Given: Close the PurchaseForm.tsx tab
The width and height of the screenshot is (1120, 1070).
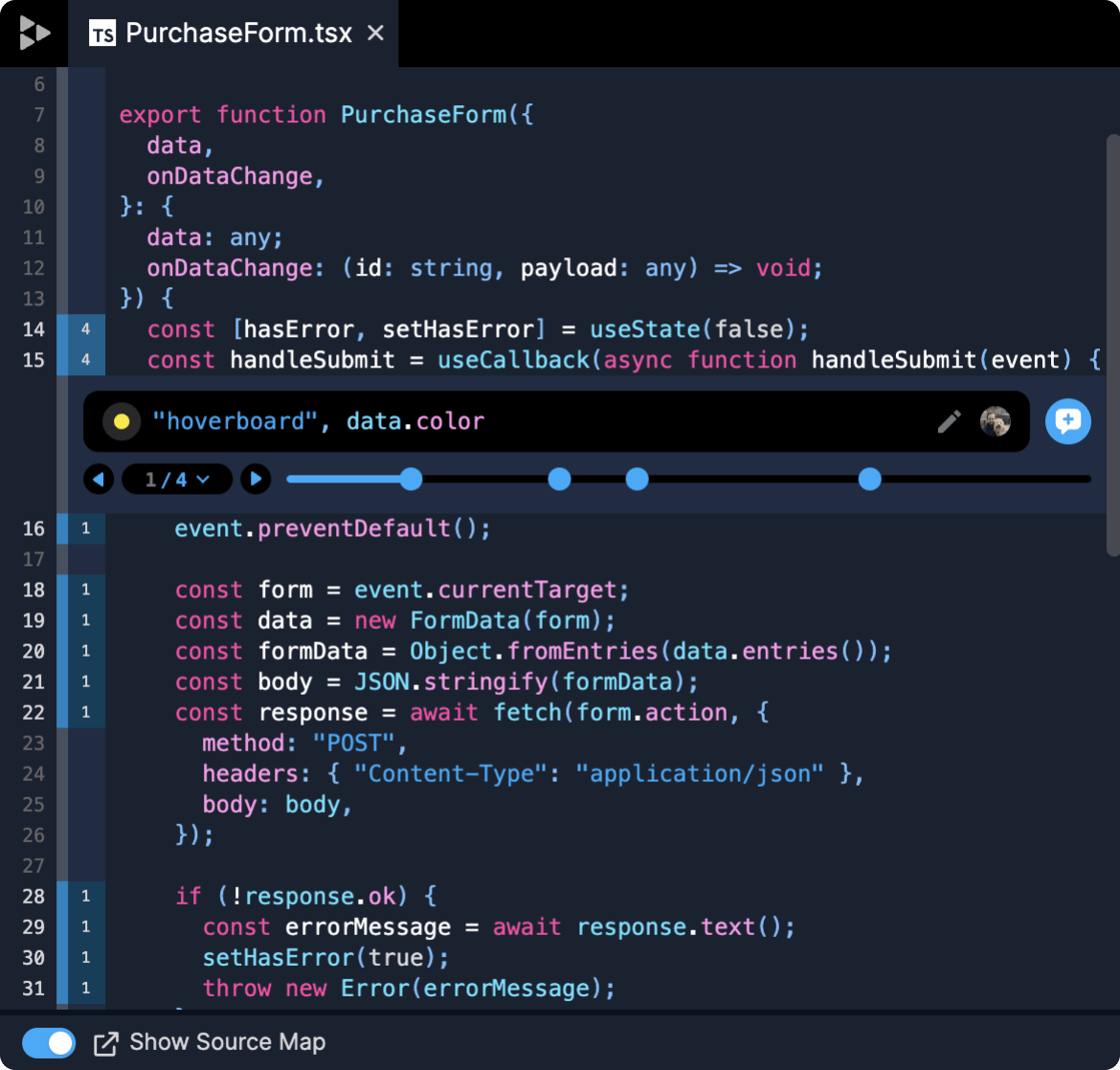Looking at the screenshot, I should click(x=376, y=33).
